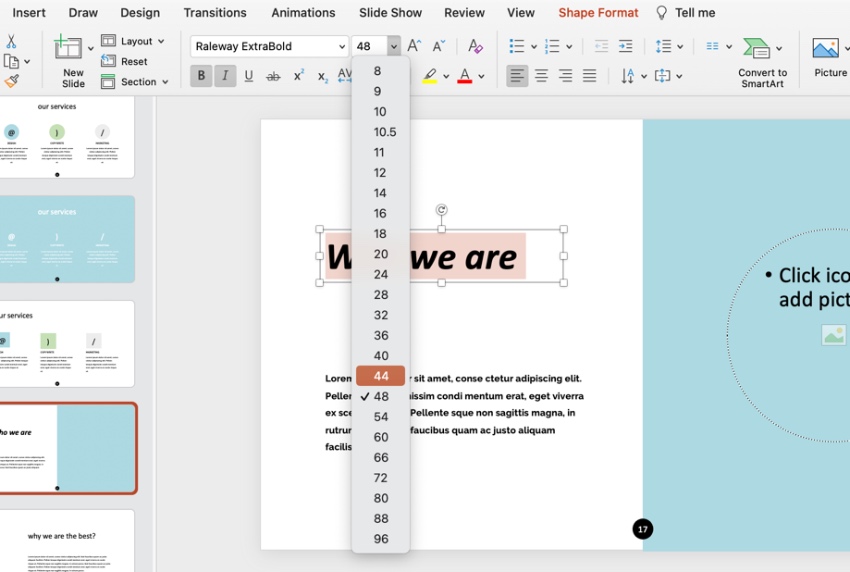Open the font name dropdown for Raleway ExtraBold

[340, 47]
